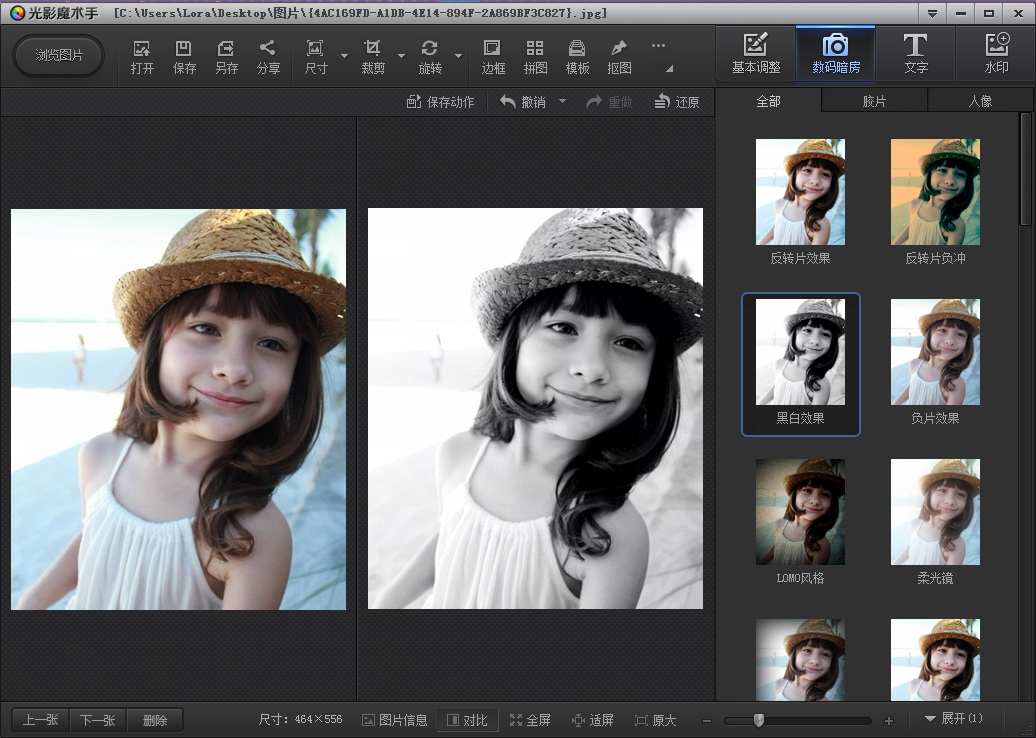
Task: Click the 另存 (Save As) icon
Action: (226, 56)
